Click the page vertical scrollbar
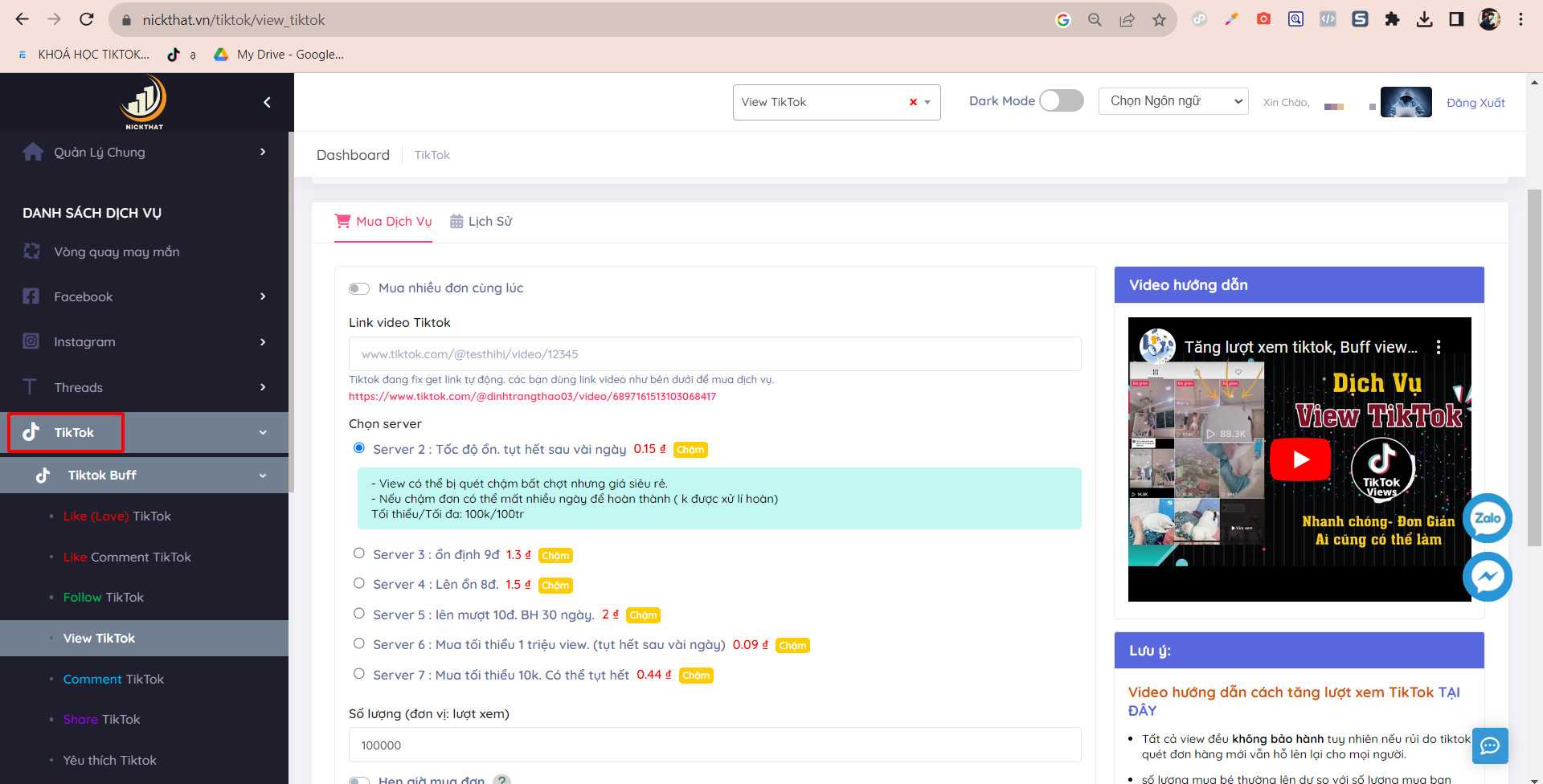Viewport: 1543px width, 784px height. (1534, 368)
